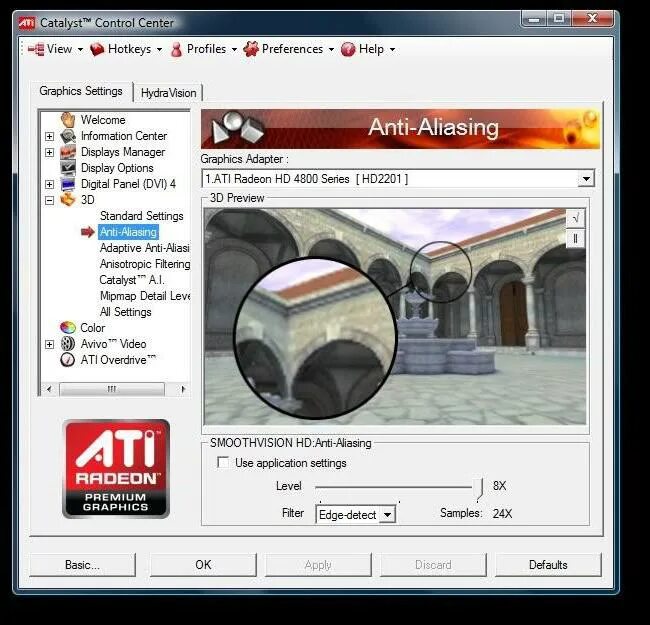Select Adaptive Anti-Aliasing in tree

click(x=145, y=248)
